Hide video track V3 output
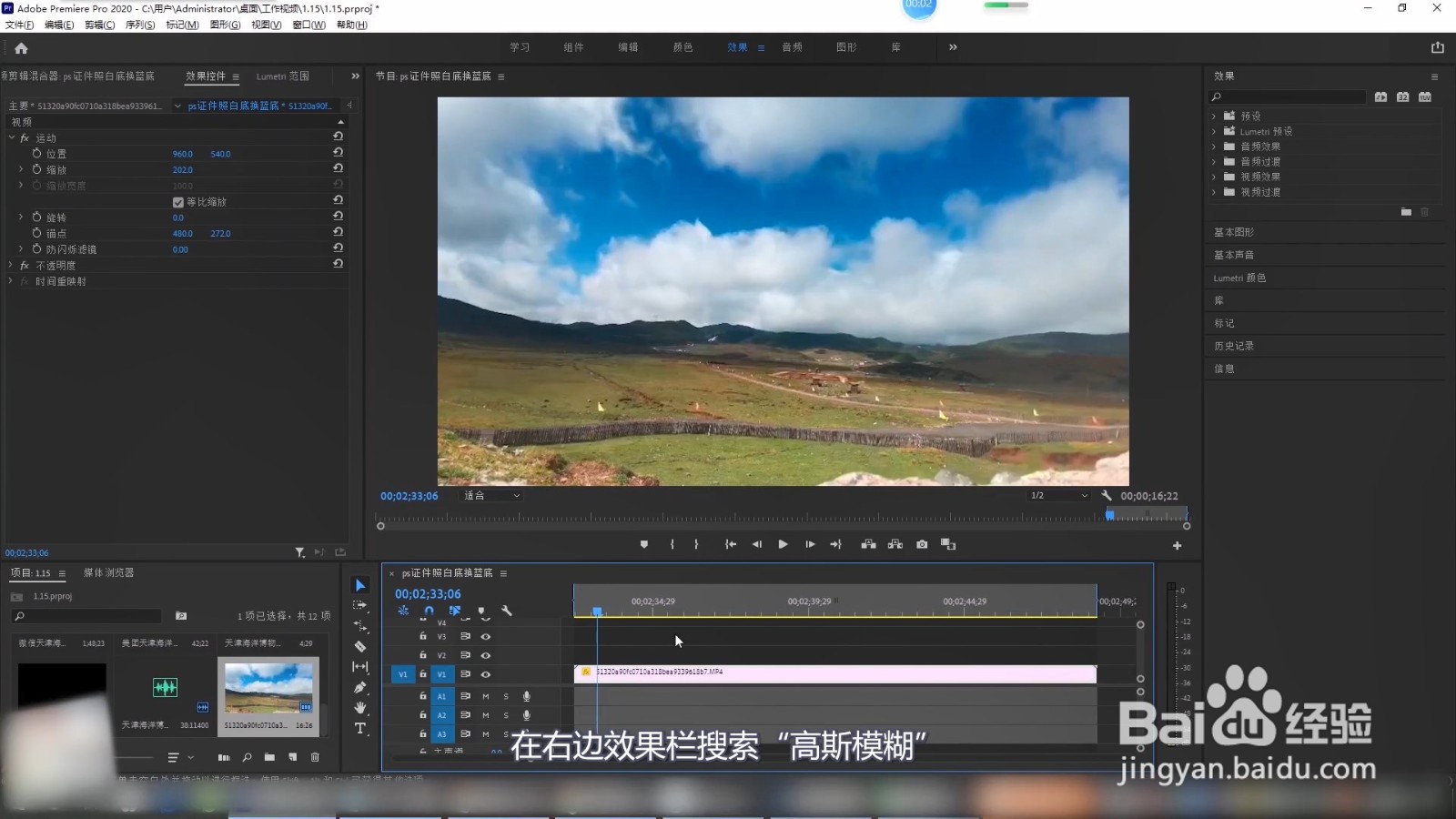 point(486,637)
